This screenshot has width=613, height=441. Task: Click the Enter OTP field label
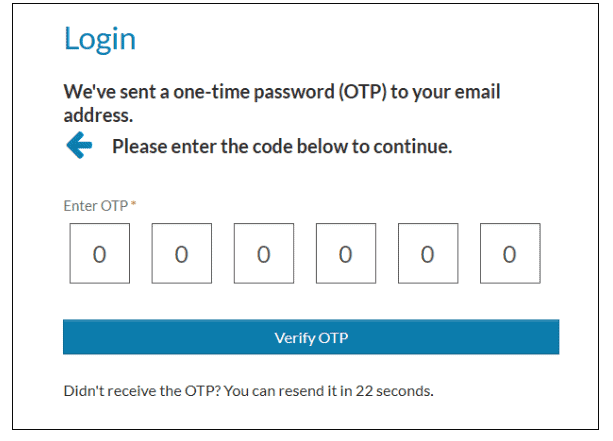pyautogui.click(x=95, y=206)
